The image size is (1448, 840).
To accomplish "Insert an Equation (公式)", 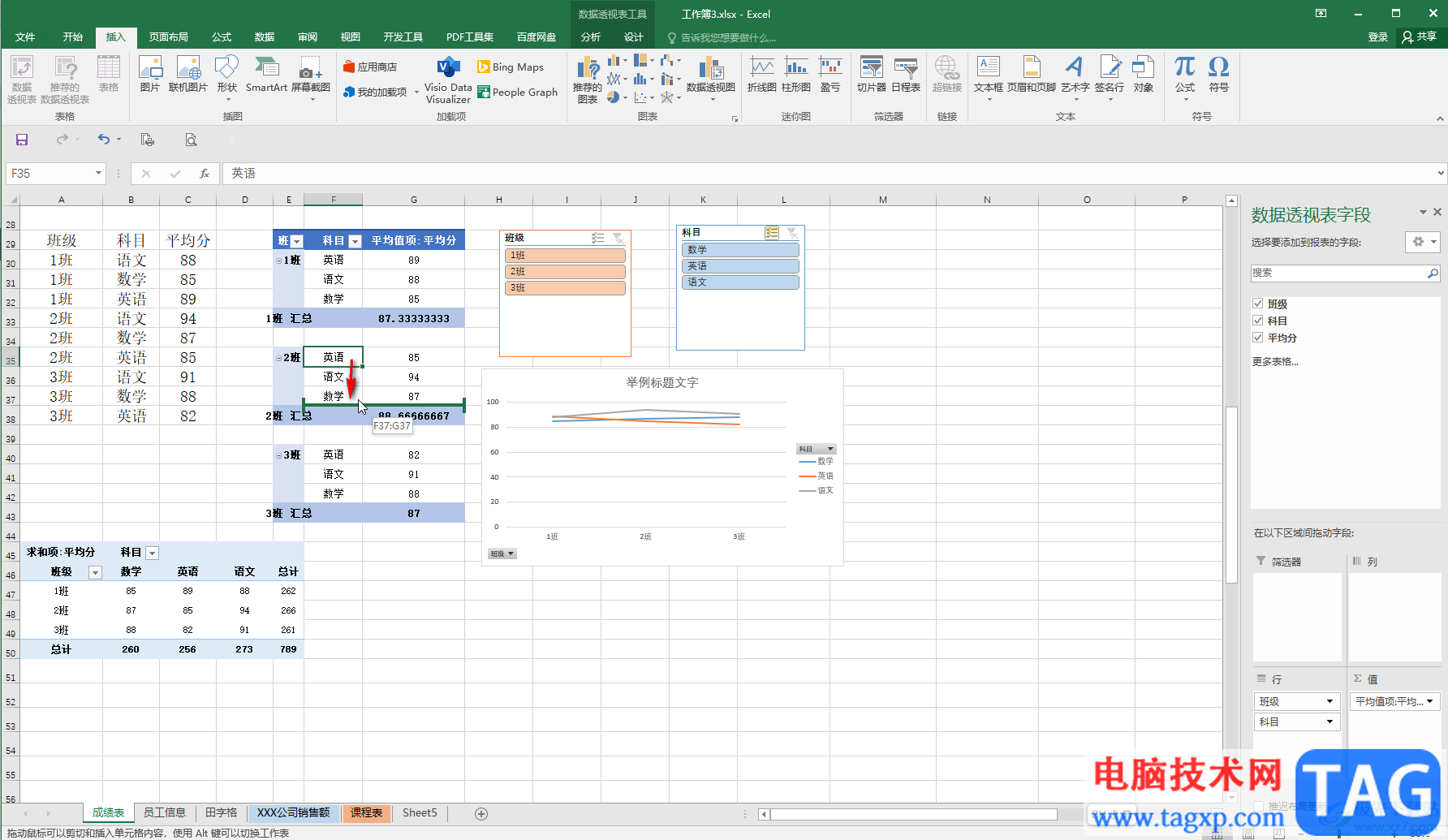I will (1185, 77).
